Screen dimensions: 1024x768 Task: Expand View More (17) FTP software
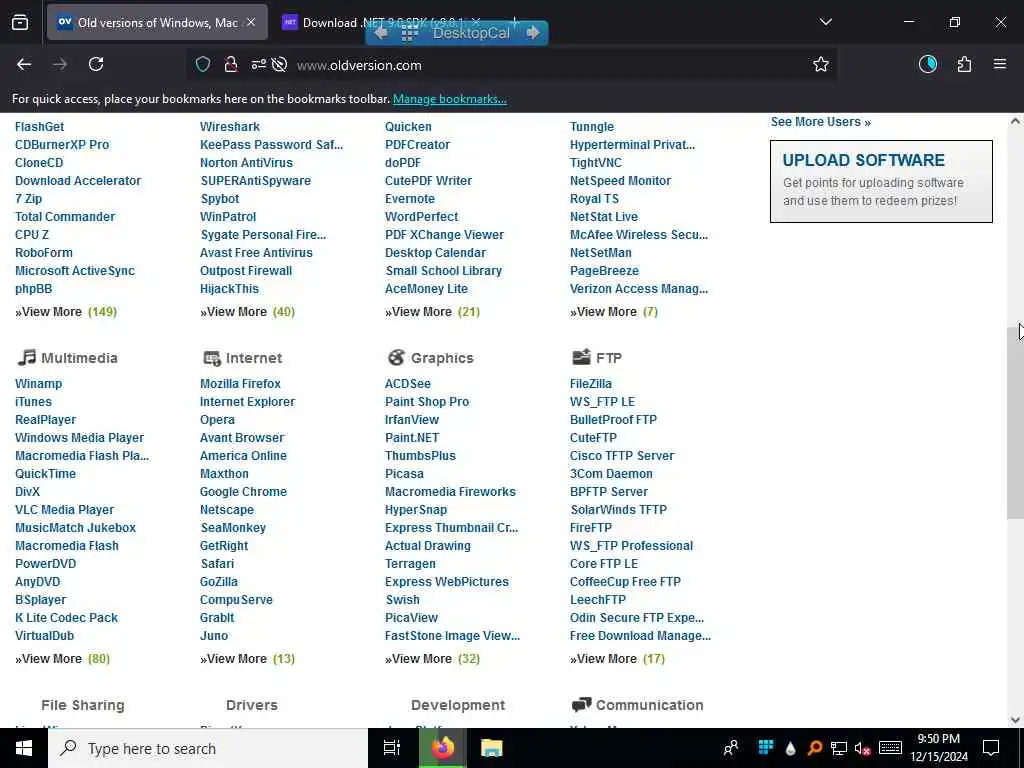point(617,658)
